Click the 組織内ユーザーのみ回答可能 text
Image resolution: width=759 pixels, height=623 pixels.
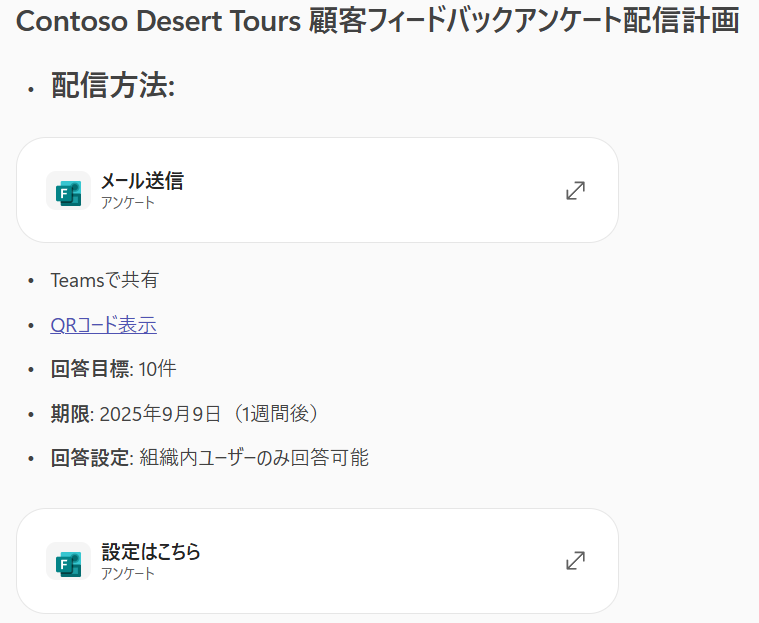tap(254, 458)
